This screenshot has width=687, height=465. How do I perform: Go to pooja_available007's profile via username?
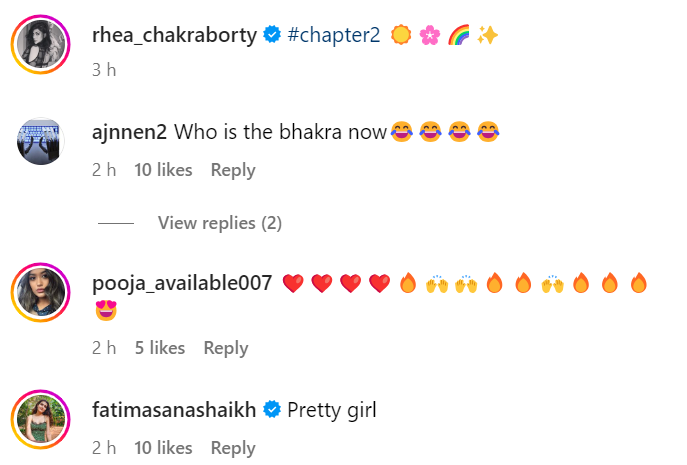181,283
